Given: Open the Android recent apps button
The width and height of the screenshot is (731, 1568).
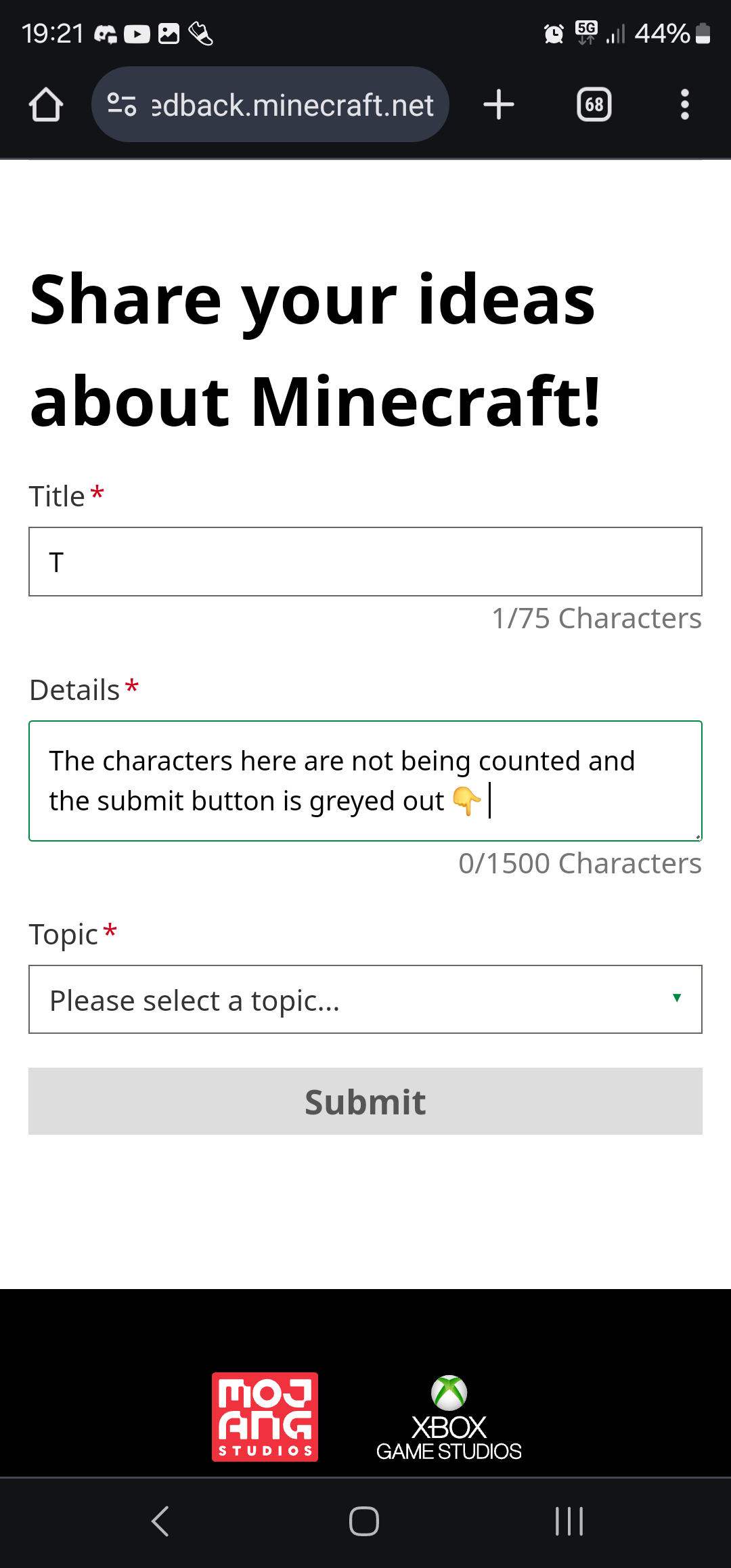Looking at the screenshot, I should [x=569, y=1521].
